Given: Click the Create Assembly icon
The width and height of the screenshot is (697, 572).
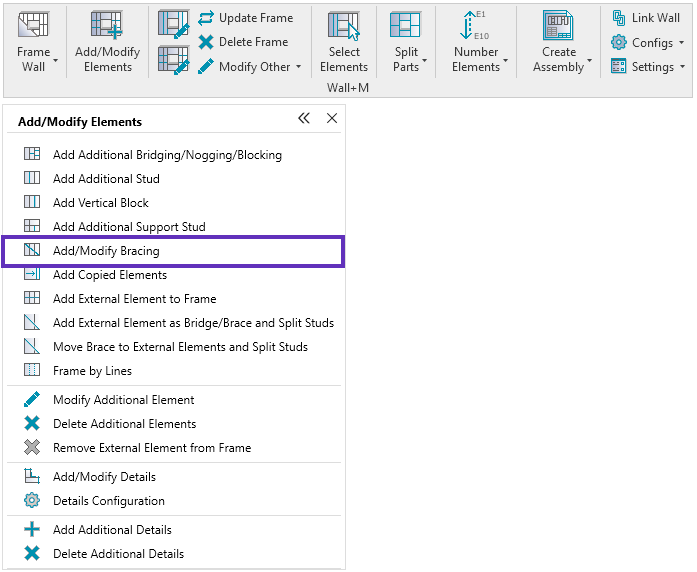Looking at the screenshot, I should click(x=558, y=26).
